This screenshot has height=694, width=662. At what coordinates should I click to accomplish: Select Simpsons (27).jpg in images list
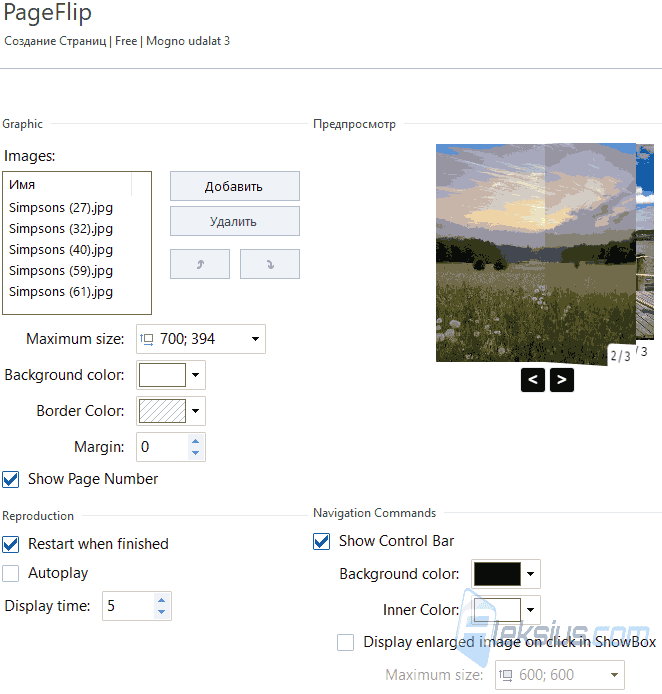click(x=61, y=208)
